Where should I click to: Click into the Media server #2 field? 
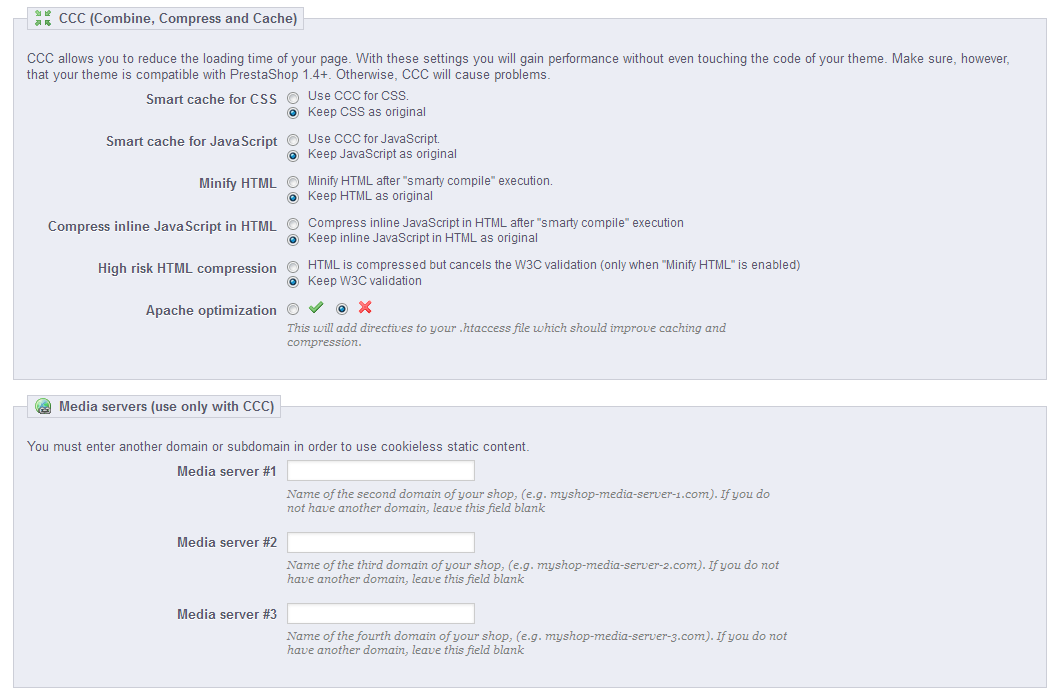380,542
